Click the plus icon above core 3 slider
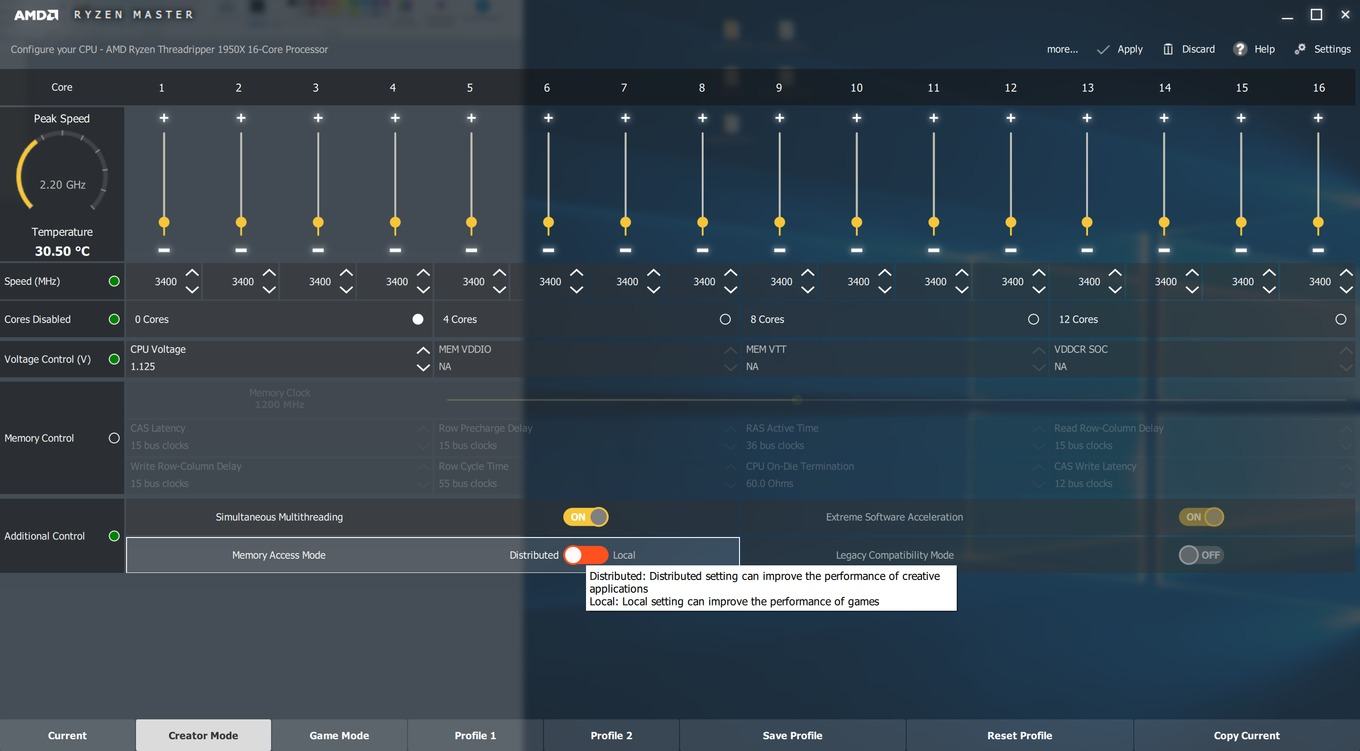The image size is (1360, 751). (x=318, y=118)
